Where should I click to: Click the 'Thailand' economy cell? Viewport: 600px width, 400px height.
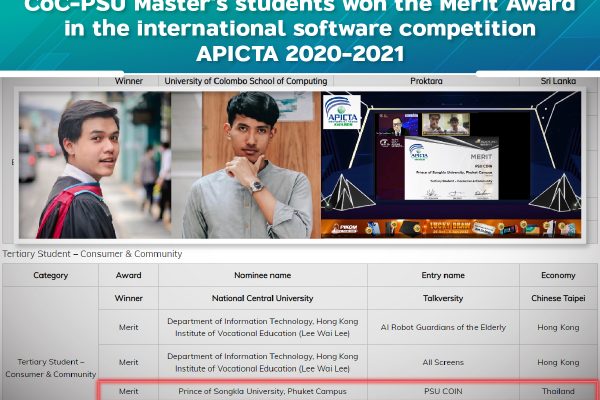558,391
